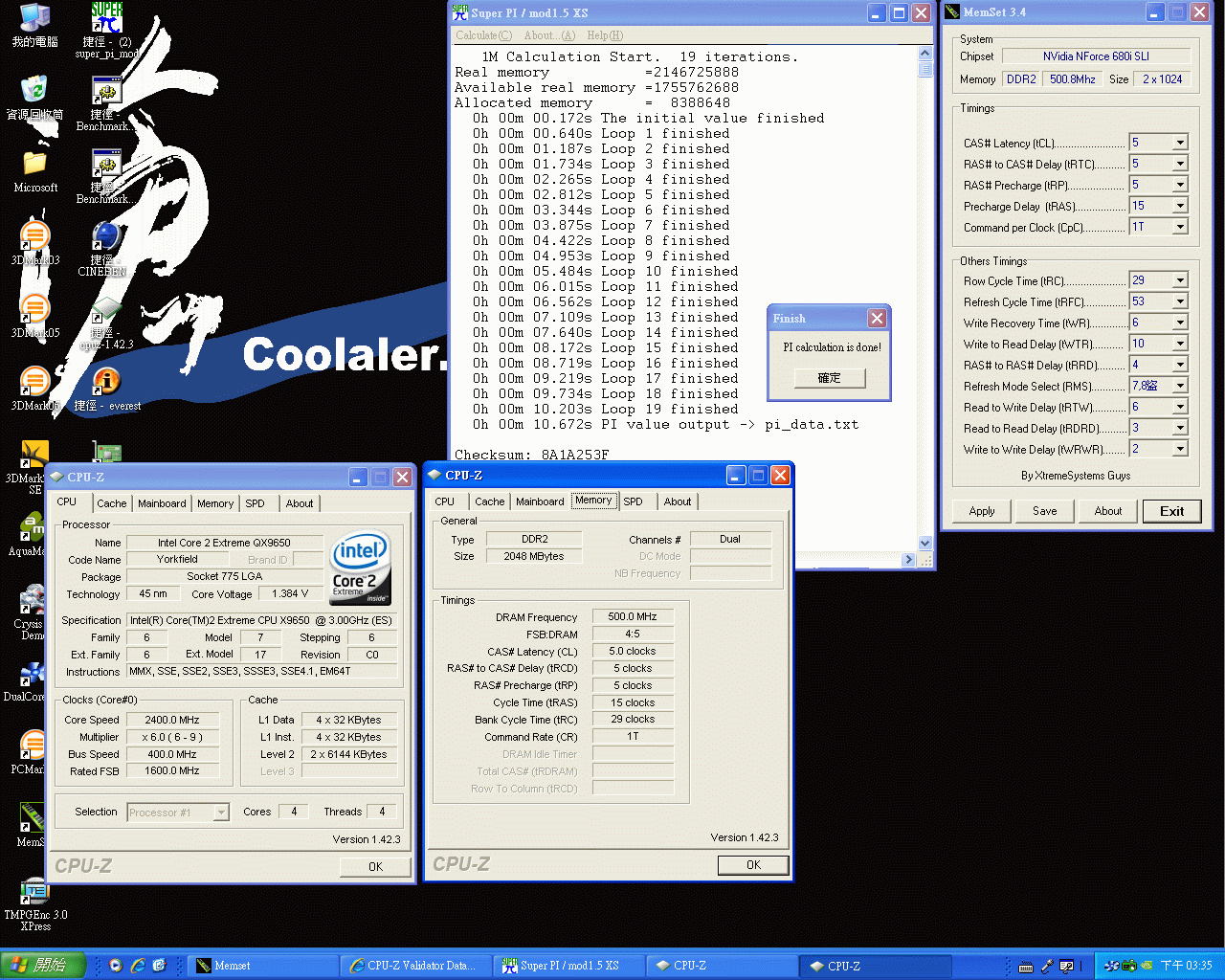Switch to CPU-Z Validator Data taskbar button

(x=417, y=966)
